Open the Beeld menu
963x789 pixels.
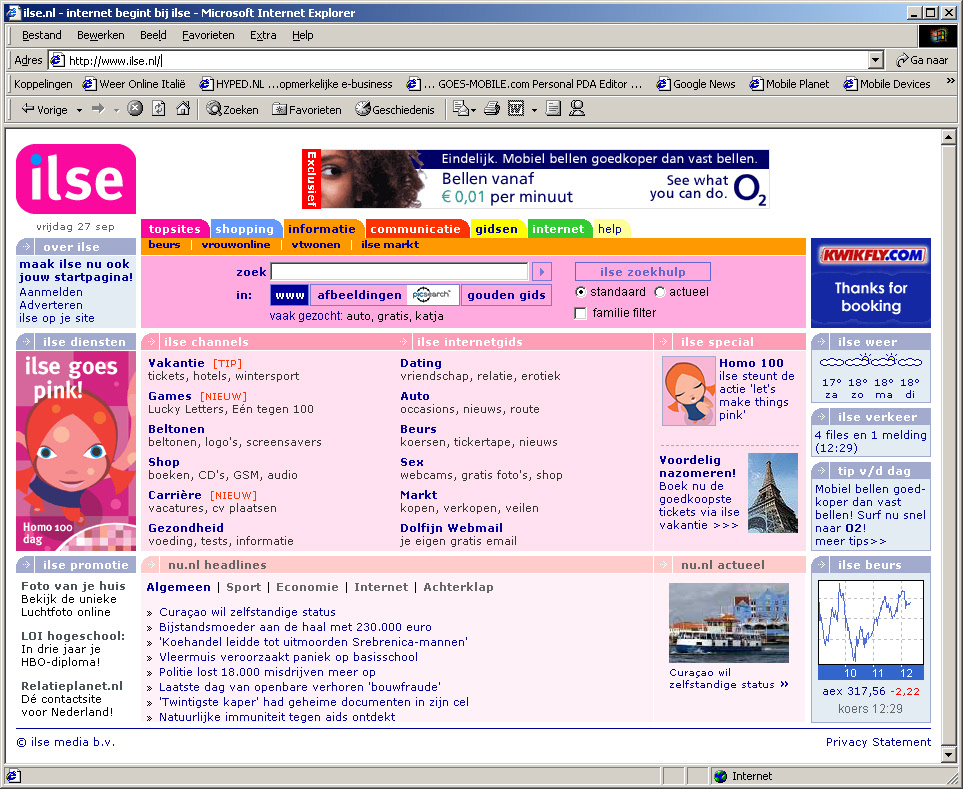coord(153,35)
